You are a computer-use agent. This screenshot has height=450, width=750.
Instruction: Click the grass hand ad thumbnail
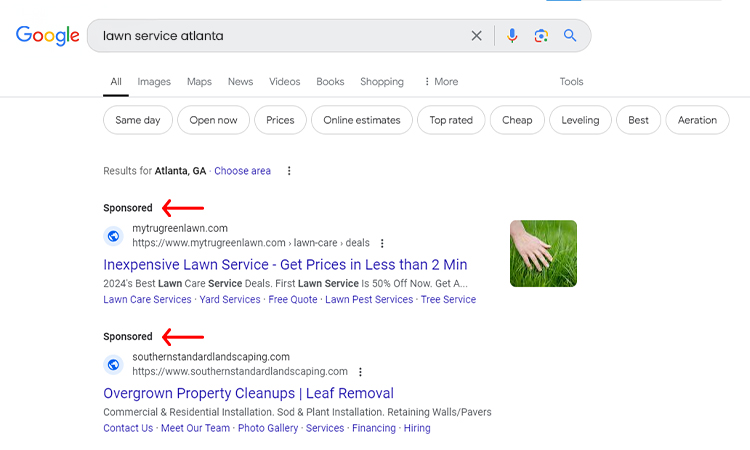[x=543, y=254]
